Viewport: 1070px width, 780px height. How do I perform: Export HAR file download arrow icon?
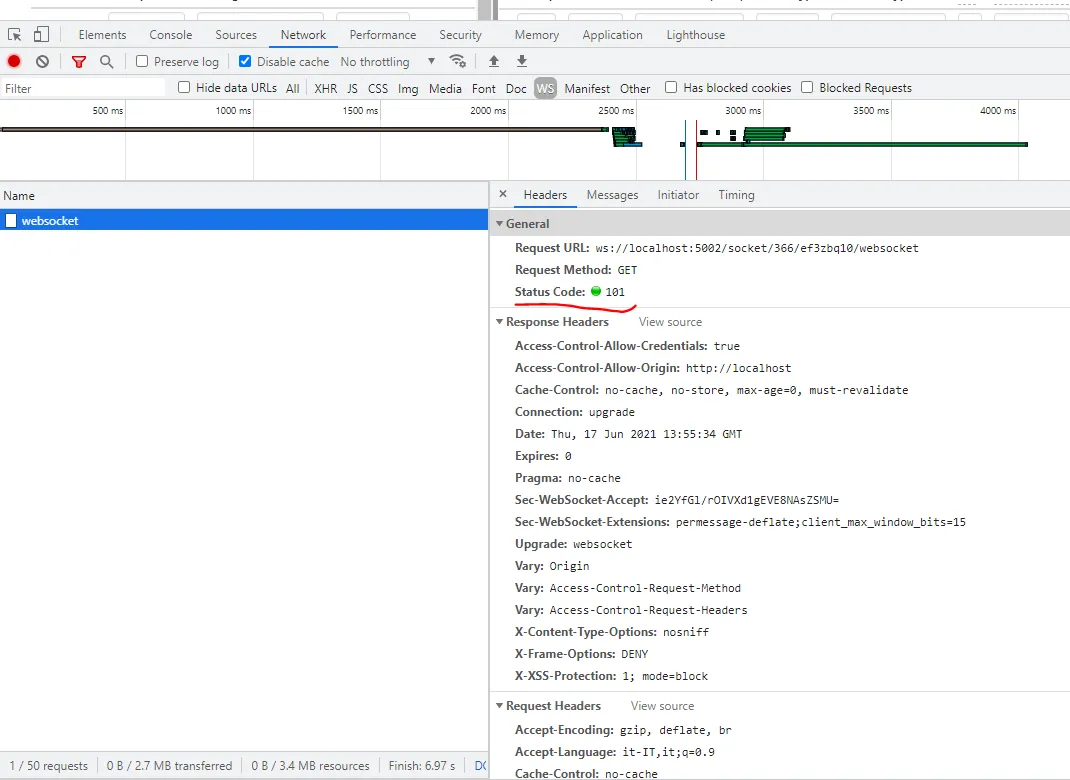pos(522,61)
